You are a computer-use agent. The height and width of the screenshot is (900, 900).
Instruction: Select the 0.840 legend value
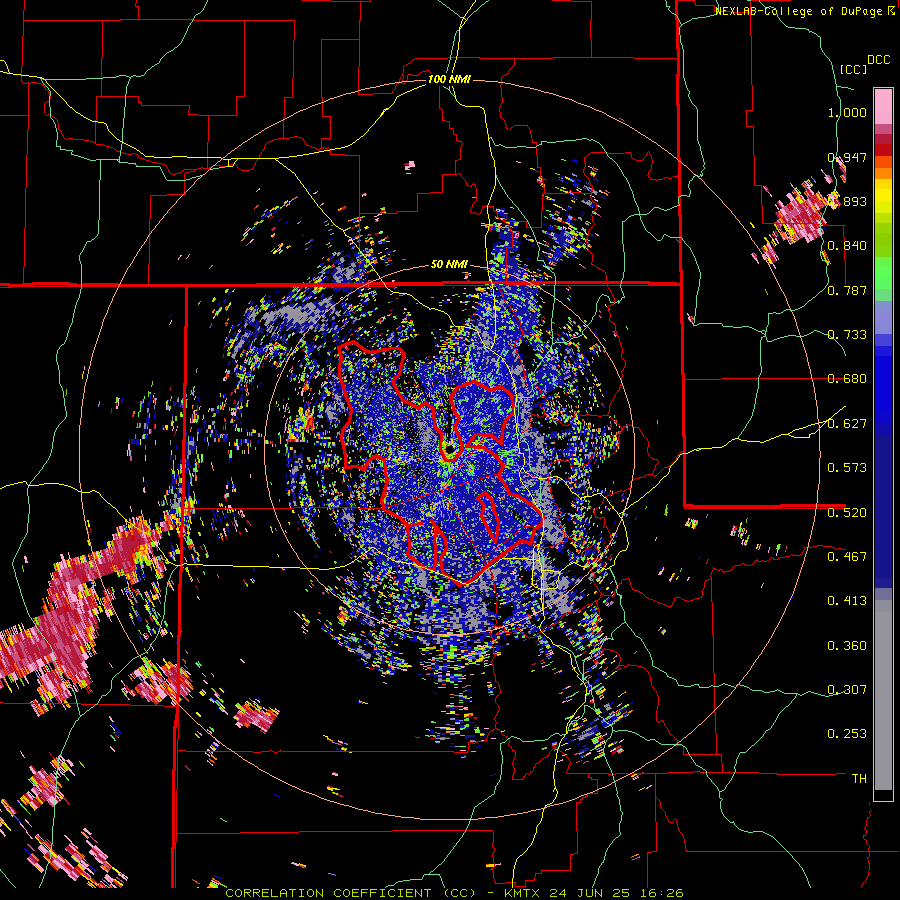(847, 246)
